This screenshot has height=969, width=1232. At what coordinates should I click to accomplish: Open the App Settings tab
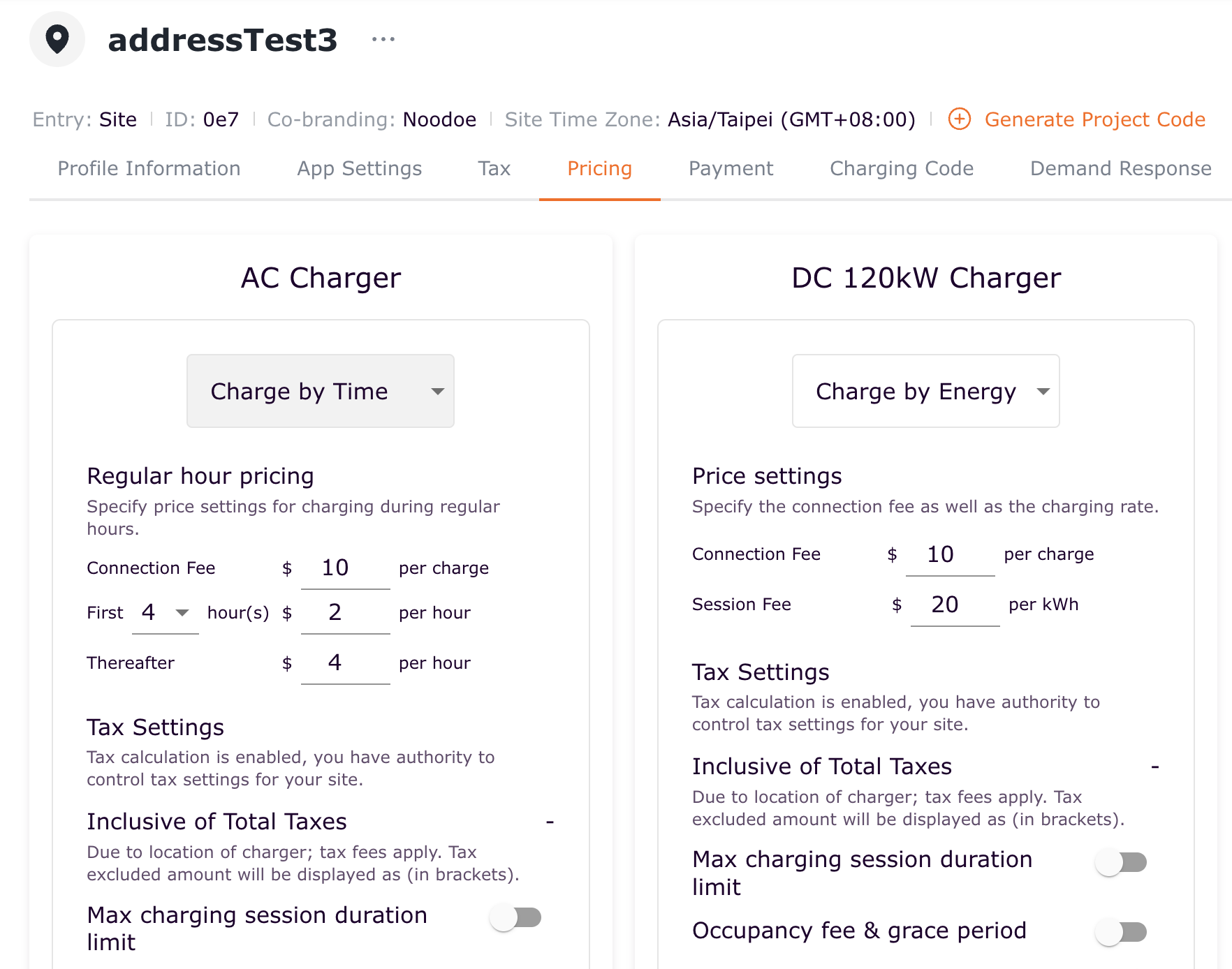tap(359, 169)
